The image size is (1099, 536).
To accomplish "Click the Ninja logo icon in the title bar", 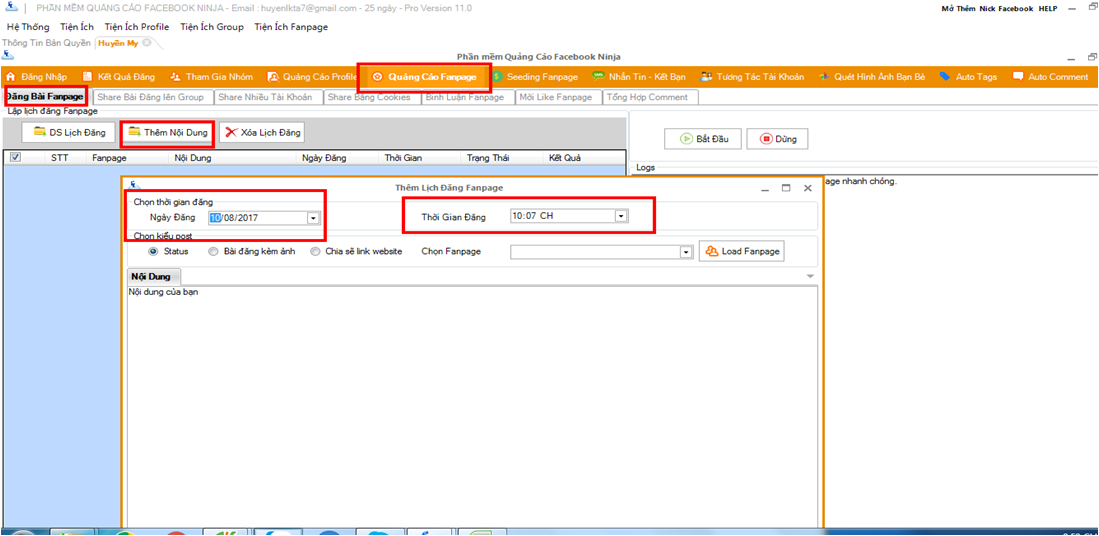I will [x=10, y=8].
